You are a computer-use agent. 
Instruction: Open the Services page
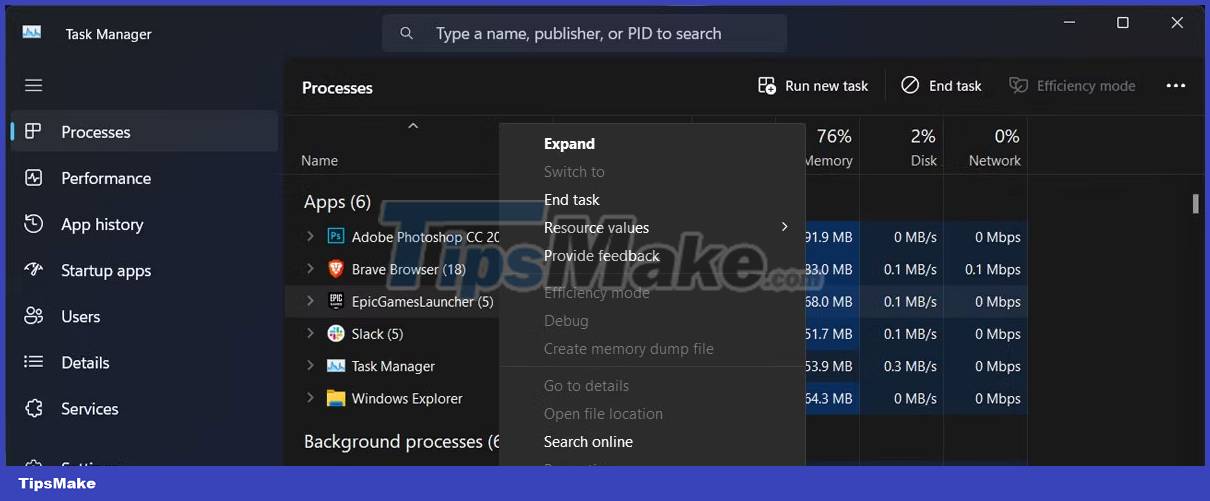[145, 408]
